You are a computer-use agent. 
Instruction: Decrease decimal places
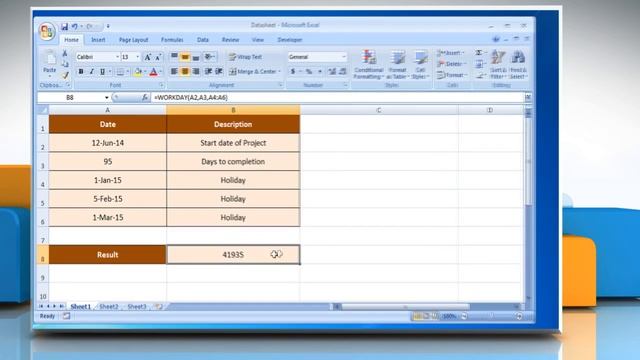pyautogui.click(x=343, y=72)
